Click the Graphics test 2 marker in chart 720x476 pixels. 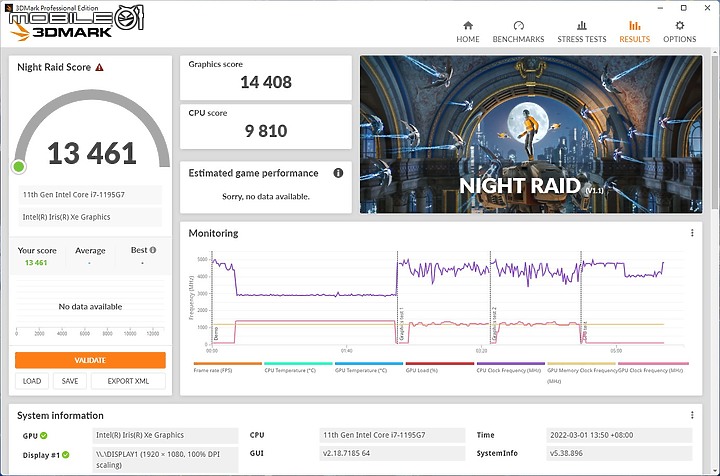pyautogui.click(x=494, y=324)
